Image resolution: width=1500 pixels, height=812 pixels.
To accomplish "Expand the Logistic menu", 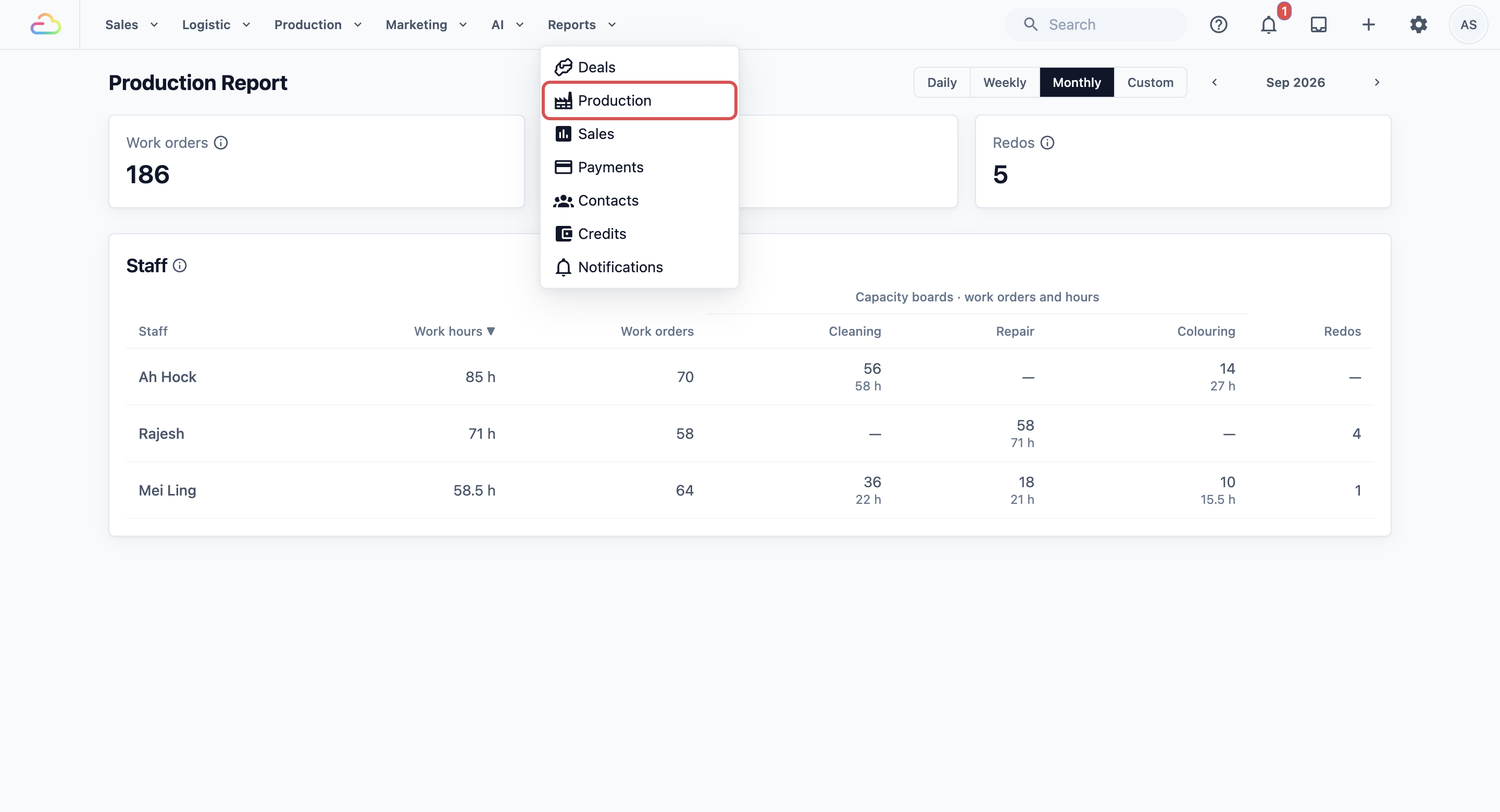I will coord(216,24).
